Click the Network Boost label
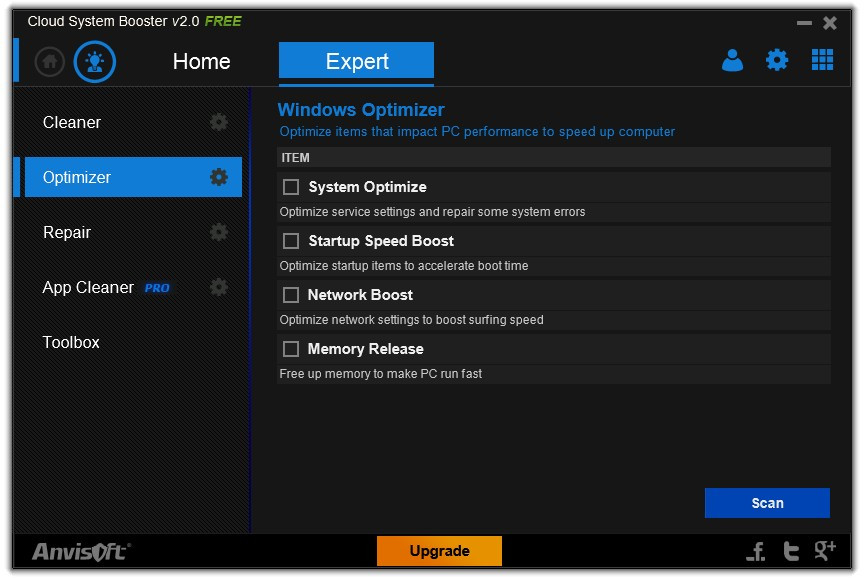 (x=360, y=295)
